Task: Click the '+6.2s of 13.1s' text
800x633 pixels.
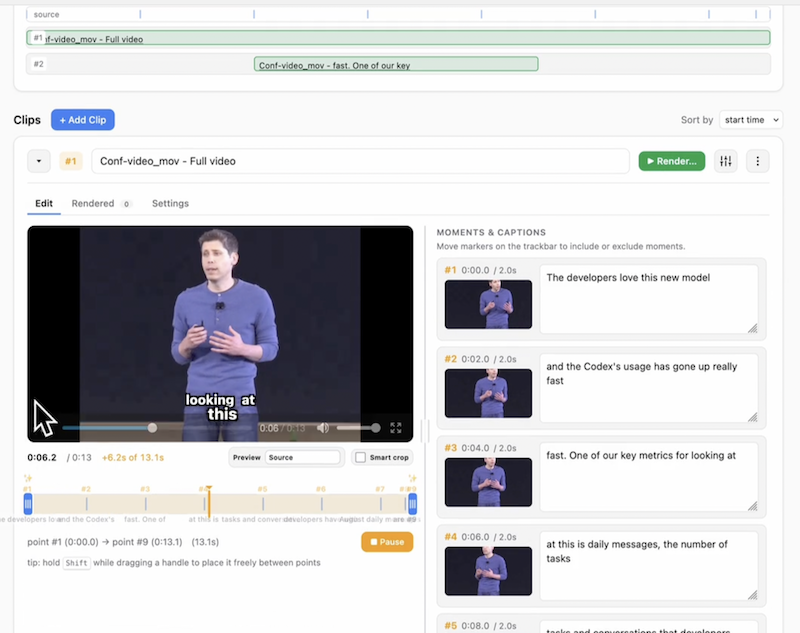Action: click(133, 458)
